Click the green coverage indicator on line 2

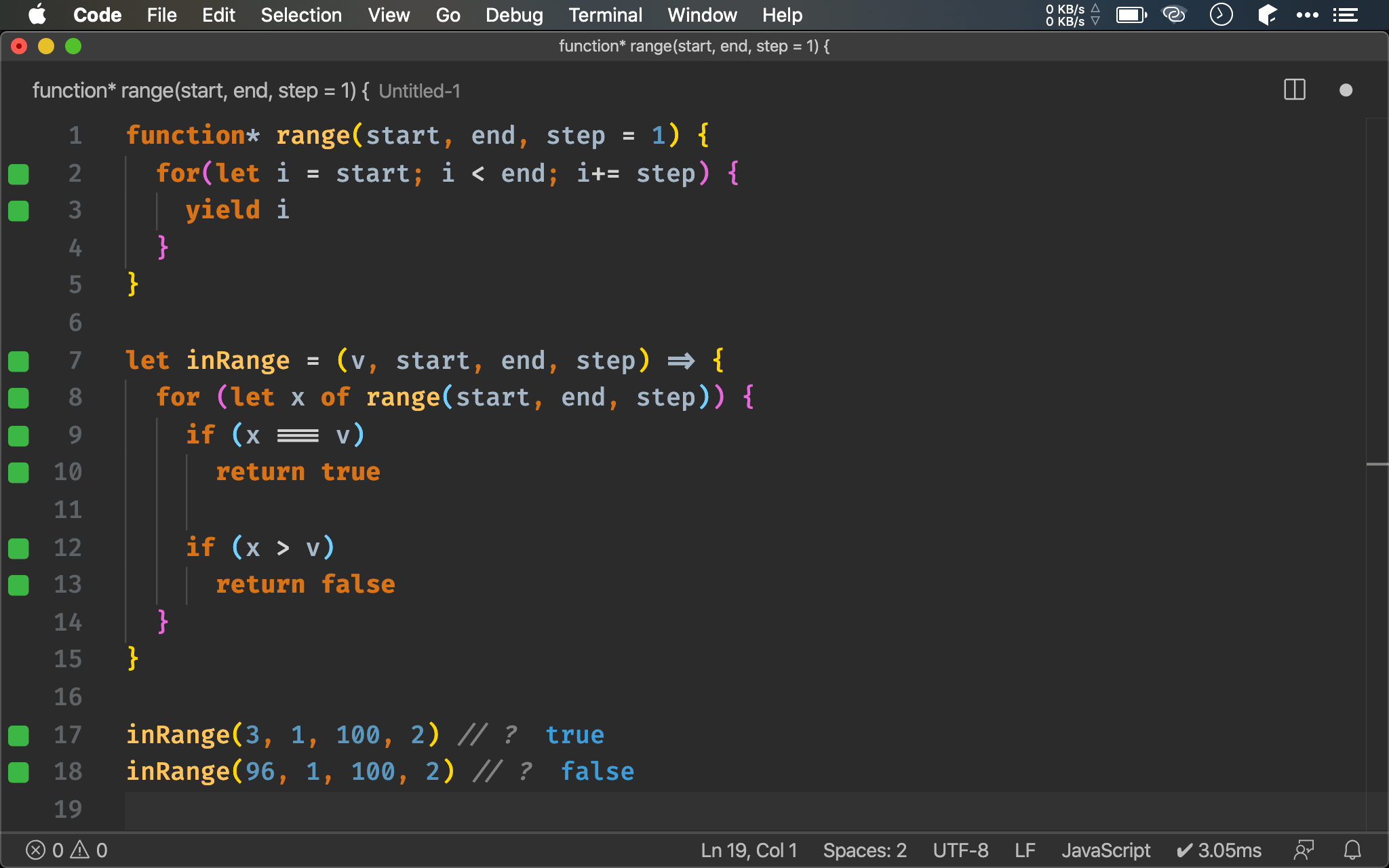pos(19,174)
